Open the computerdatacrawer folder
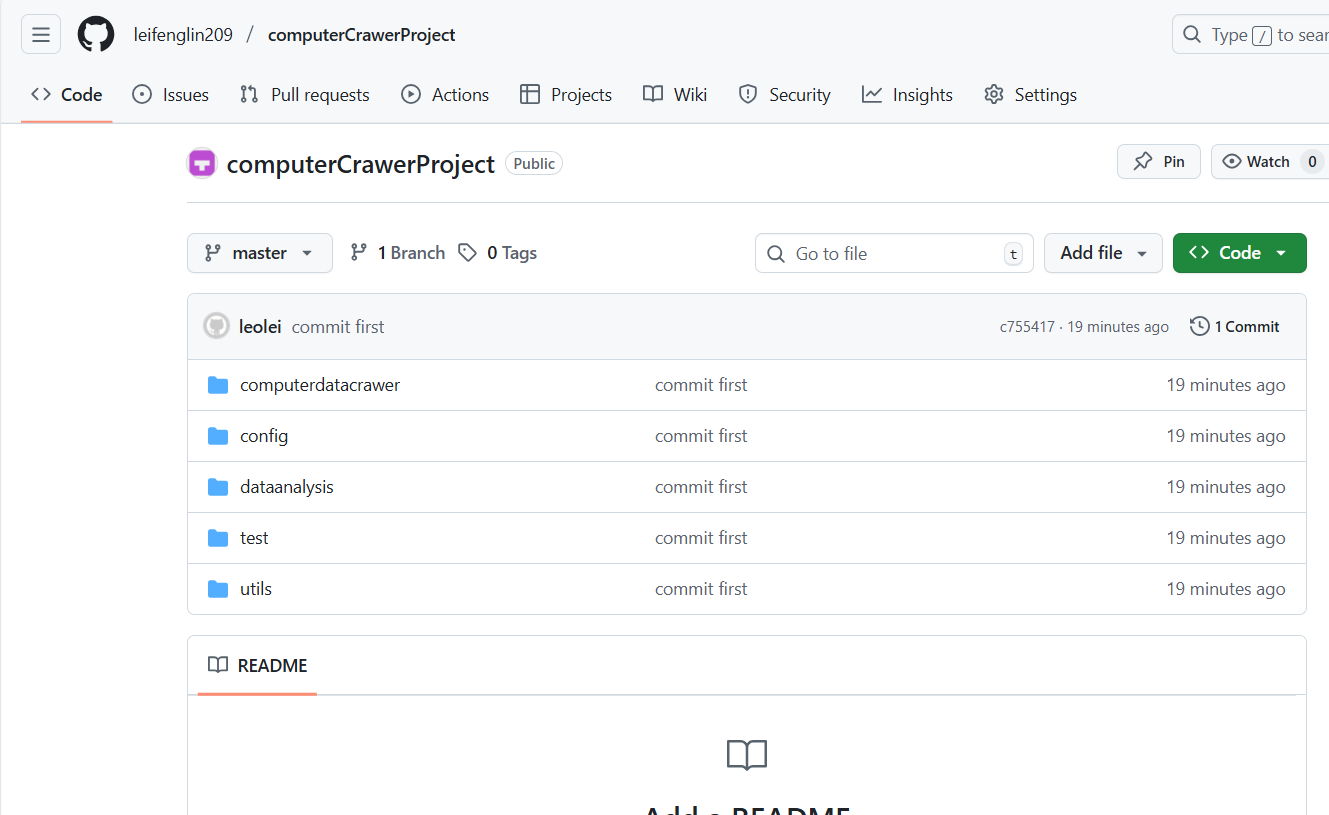1329x815 pixels. 320,385
